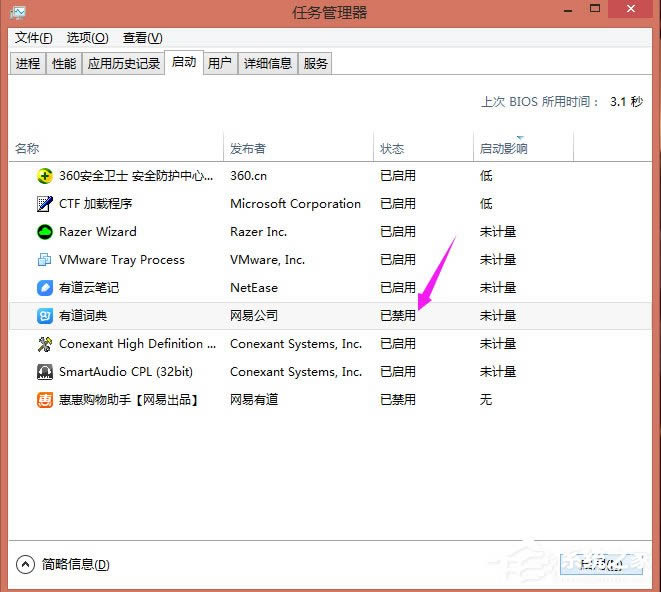Select the 有道云笔记 entry name
The width and height of the screenshot is (661, 592).
[x=89, y=288]
